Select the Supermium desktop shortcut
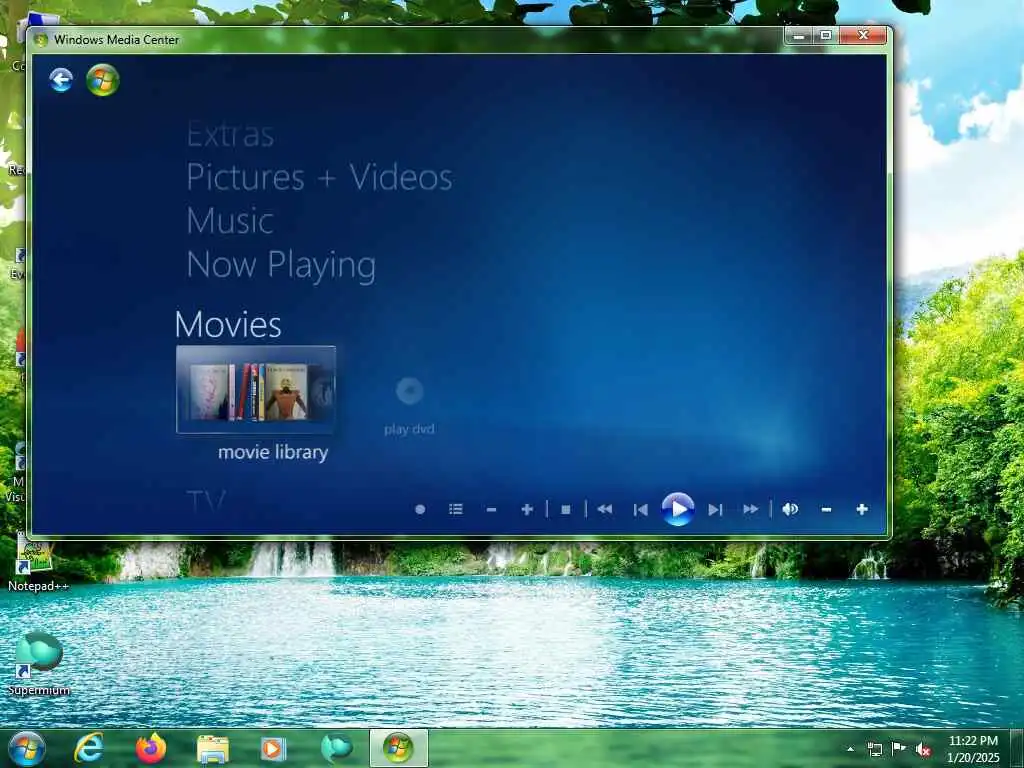Image resolution: width=1024 pixels, height=768 pixels. coord(39,664)
